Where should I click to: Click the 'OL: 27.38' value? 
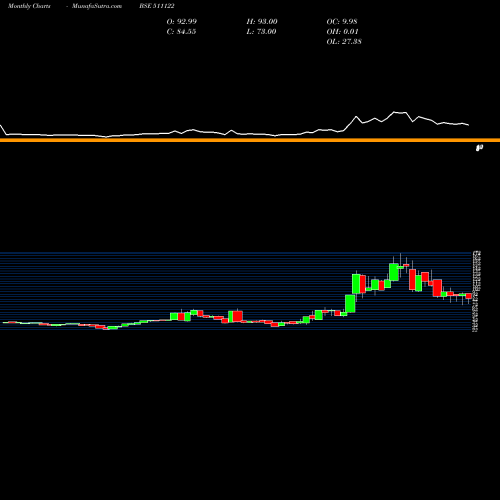click(344, 42)
